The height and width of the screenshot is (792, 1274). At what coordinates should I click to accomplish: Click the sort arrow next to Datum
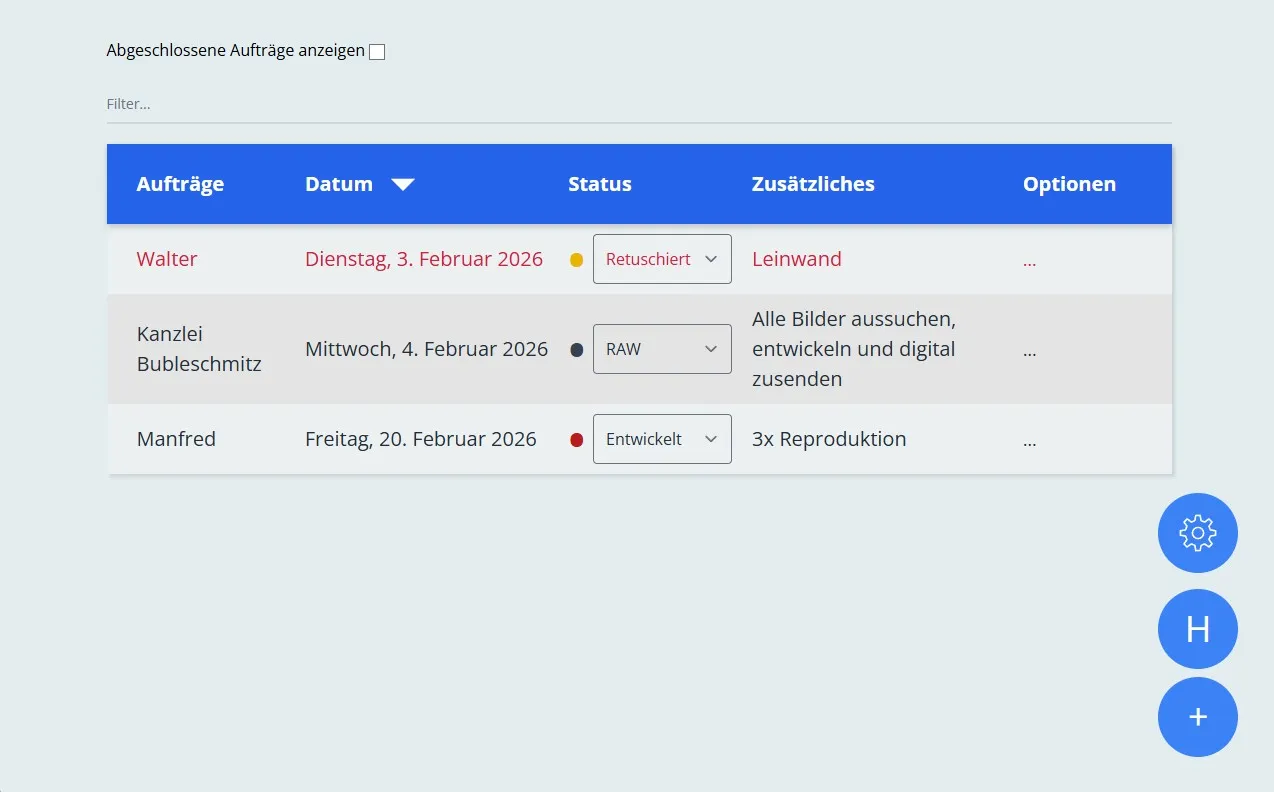point(403,184)
